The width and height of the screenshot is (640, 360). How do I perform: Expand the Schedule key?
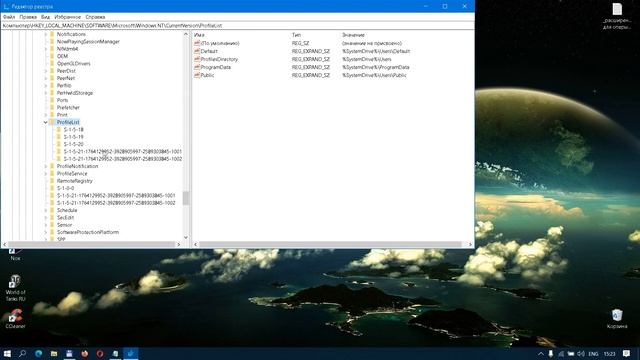[x=45, y=210]
